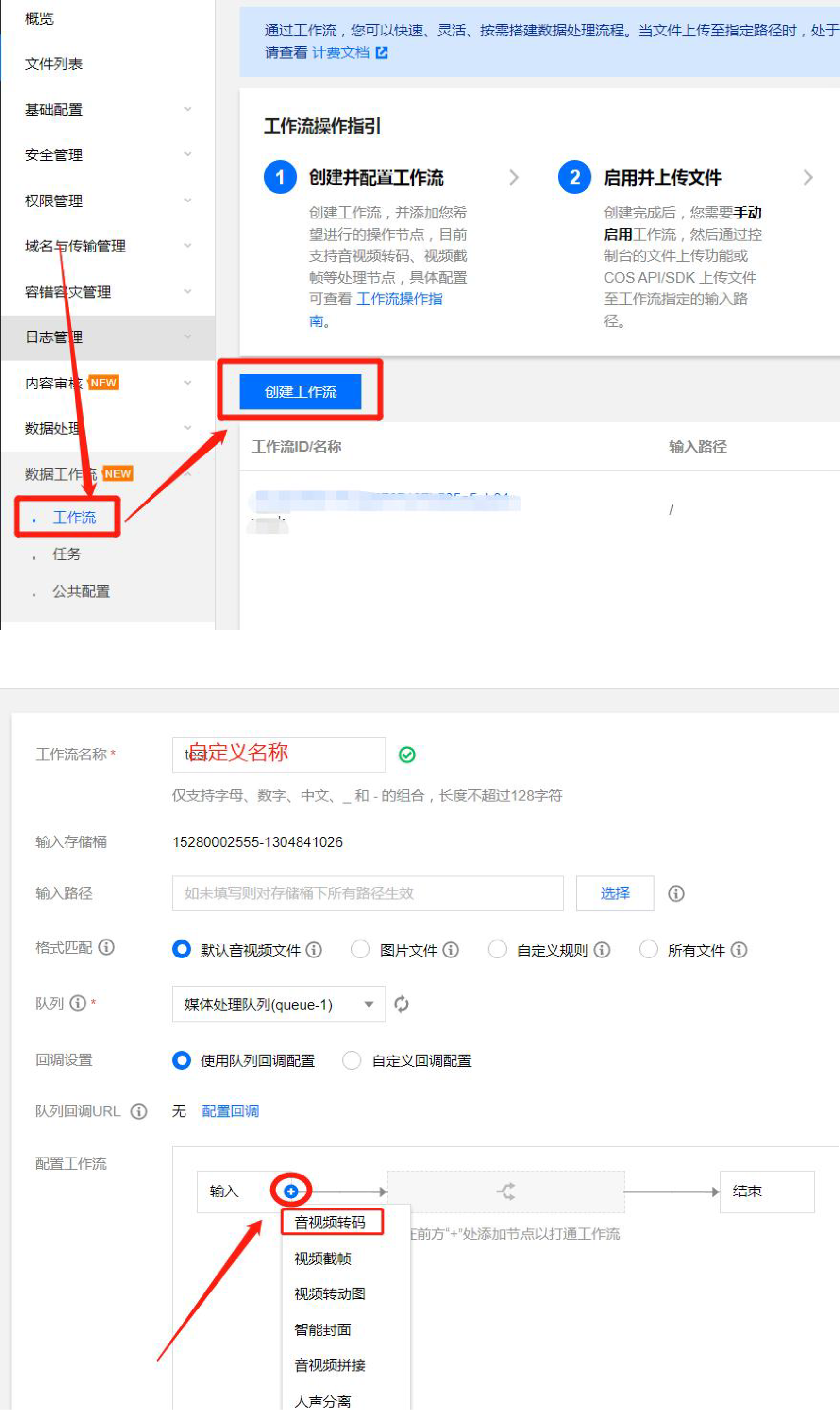The height and width of the screenshot is (1410, 840).
Task: Click the info icon after 所有文件
Action: 739,950
